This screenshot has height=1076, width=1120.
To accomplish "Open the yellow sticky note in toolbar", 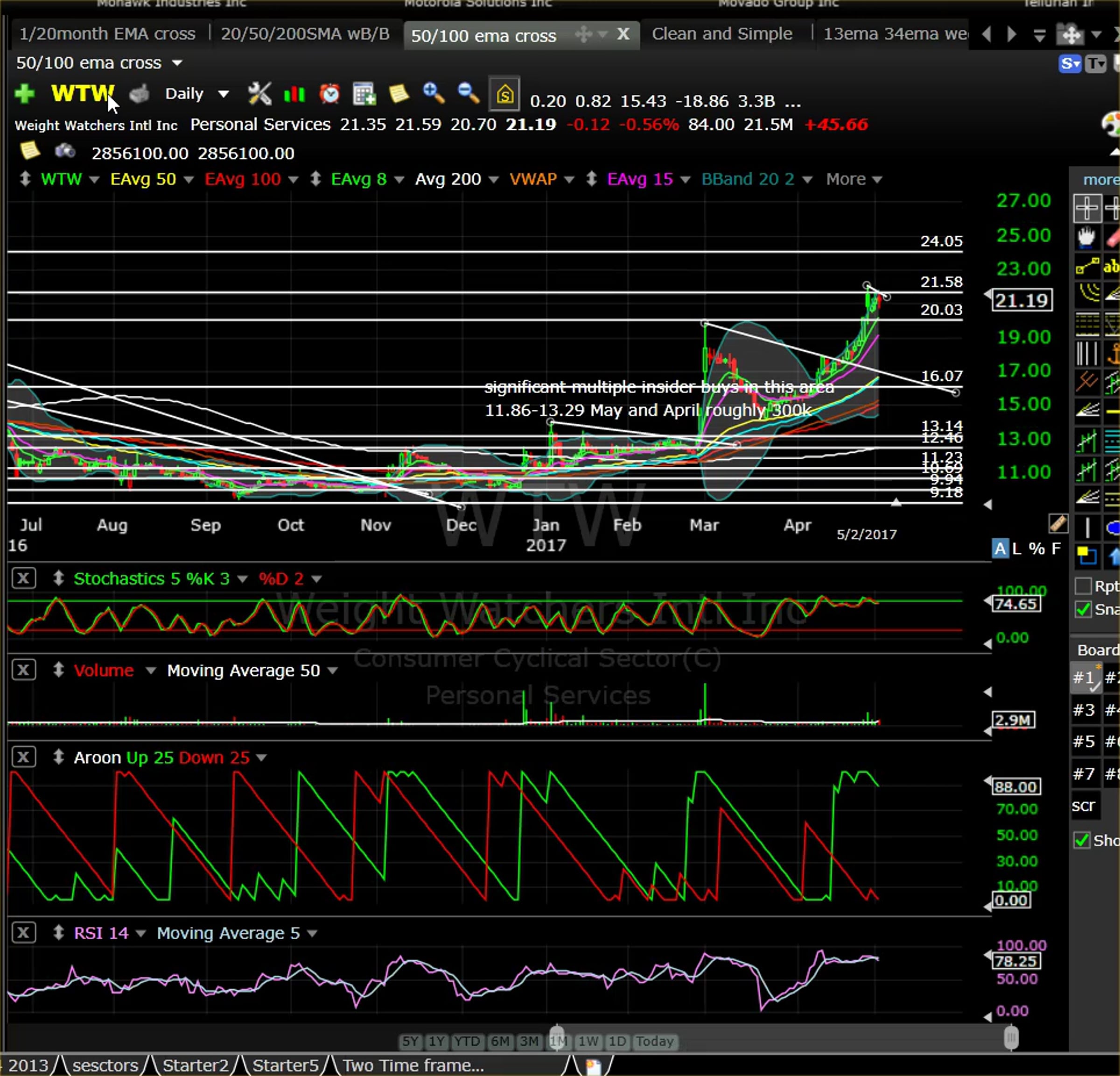I will point(399,93).
